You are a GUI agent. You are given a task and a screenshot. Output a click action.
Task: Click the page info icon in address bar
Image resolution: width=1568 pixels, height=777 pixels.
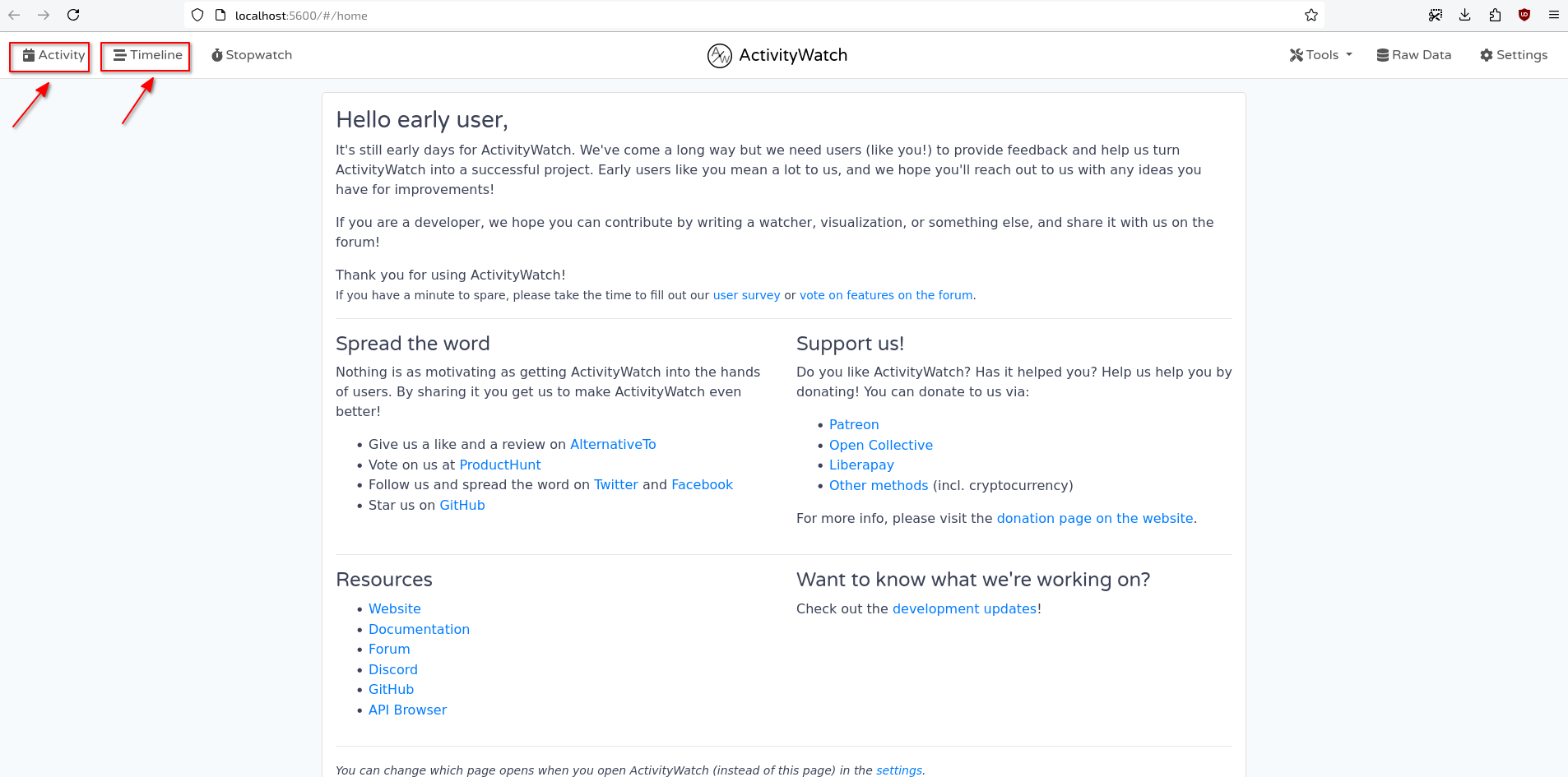click(x=220, y=15)
